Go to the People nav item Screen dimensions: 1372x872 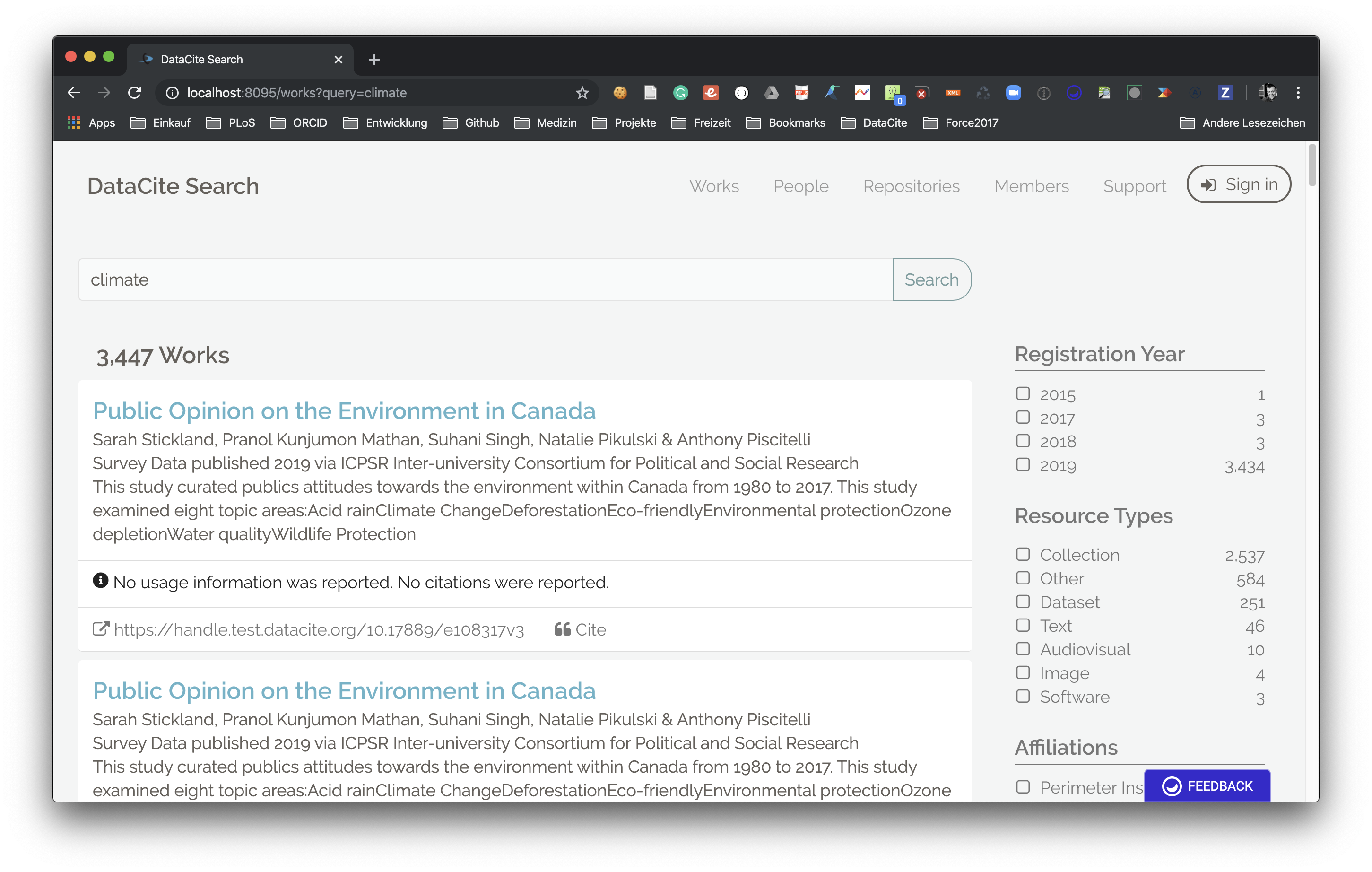[800, 186]
